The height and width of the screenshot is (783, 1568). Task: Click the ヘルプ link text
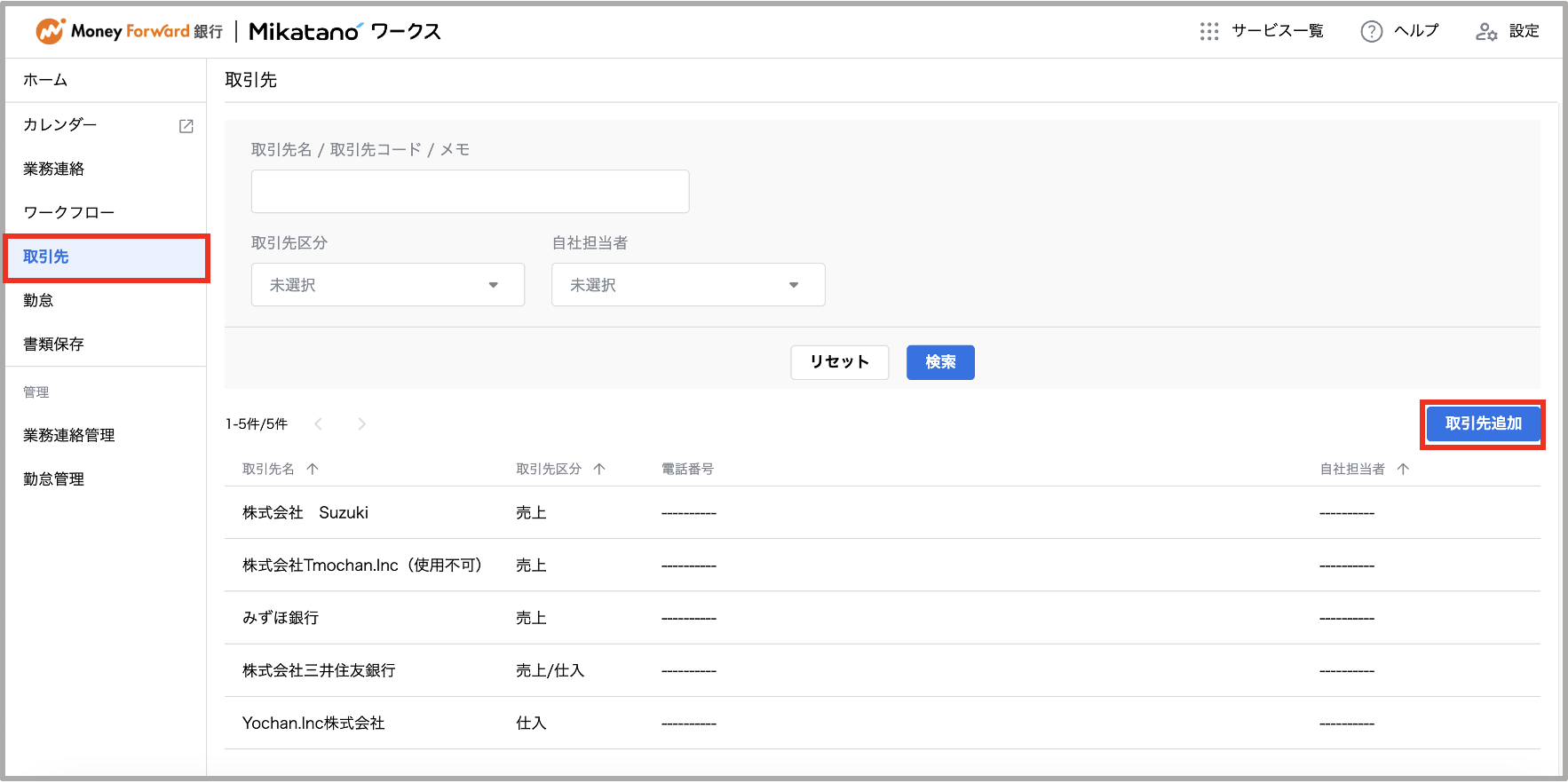click(x=1416, y=31)
